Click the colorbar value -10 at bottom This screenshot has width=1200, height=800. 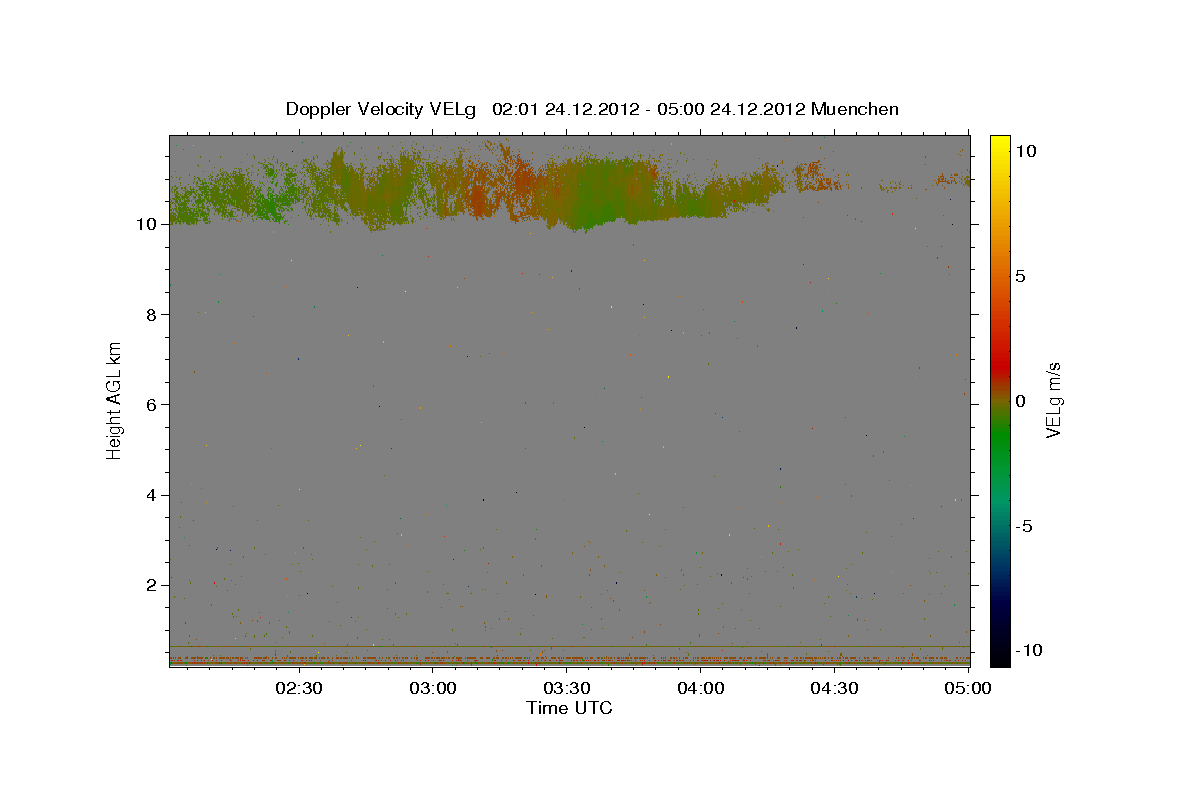point(1028,650)
